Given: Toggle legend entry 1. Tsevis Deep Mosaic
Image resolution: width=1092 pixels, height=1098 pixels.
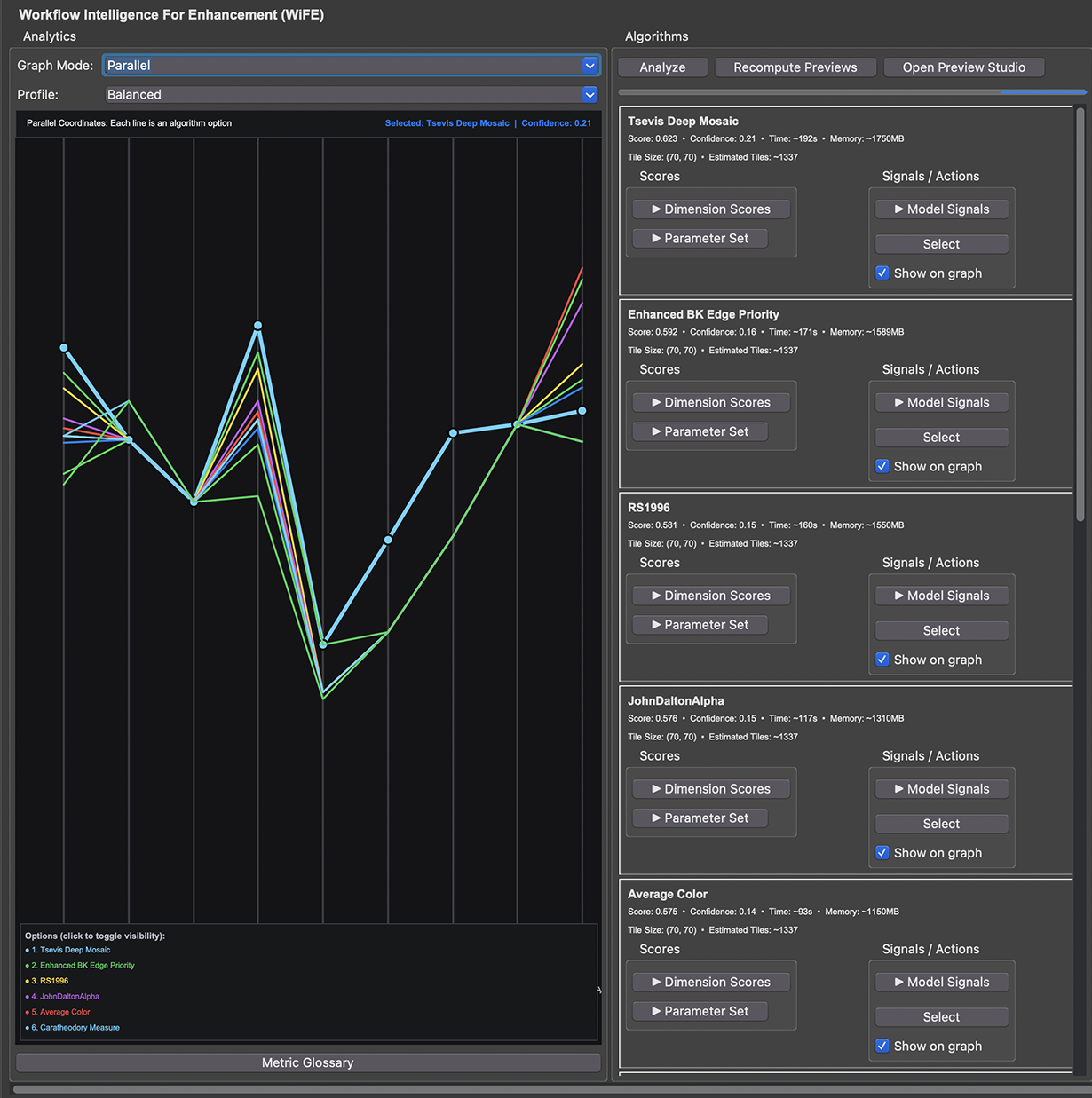Looking at the screenshot, I should pos(68,950).
